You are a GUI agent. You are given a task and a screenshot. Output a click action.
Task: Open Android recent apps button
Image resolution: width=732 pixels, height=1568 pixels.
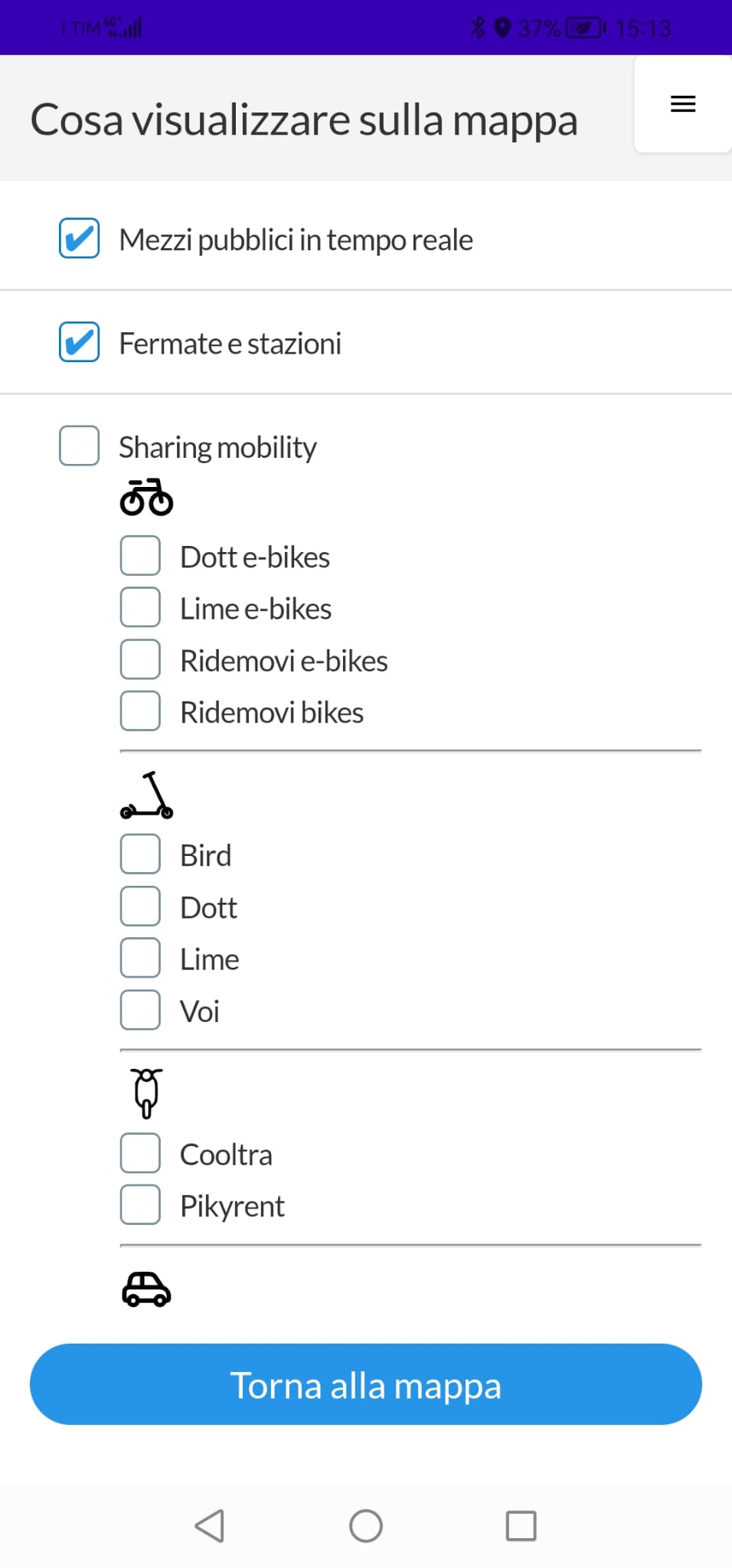pyautogui.click(x=521, y=1526)
